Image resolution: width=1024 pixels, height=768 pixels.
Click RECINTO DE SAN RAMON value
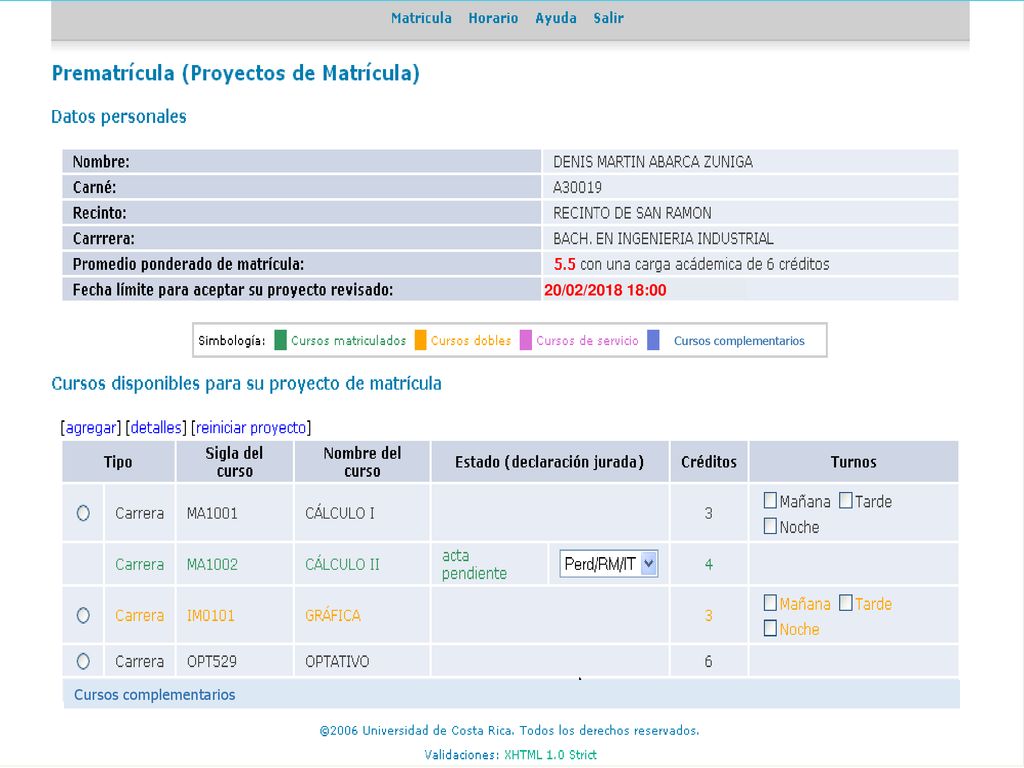point(632,213)
